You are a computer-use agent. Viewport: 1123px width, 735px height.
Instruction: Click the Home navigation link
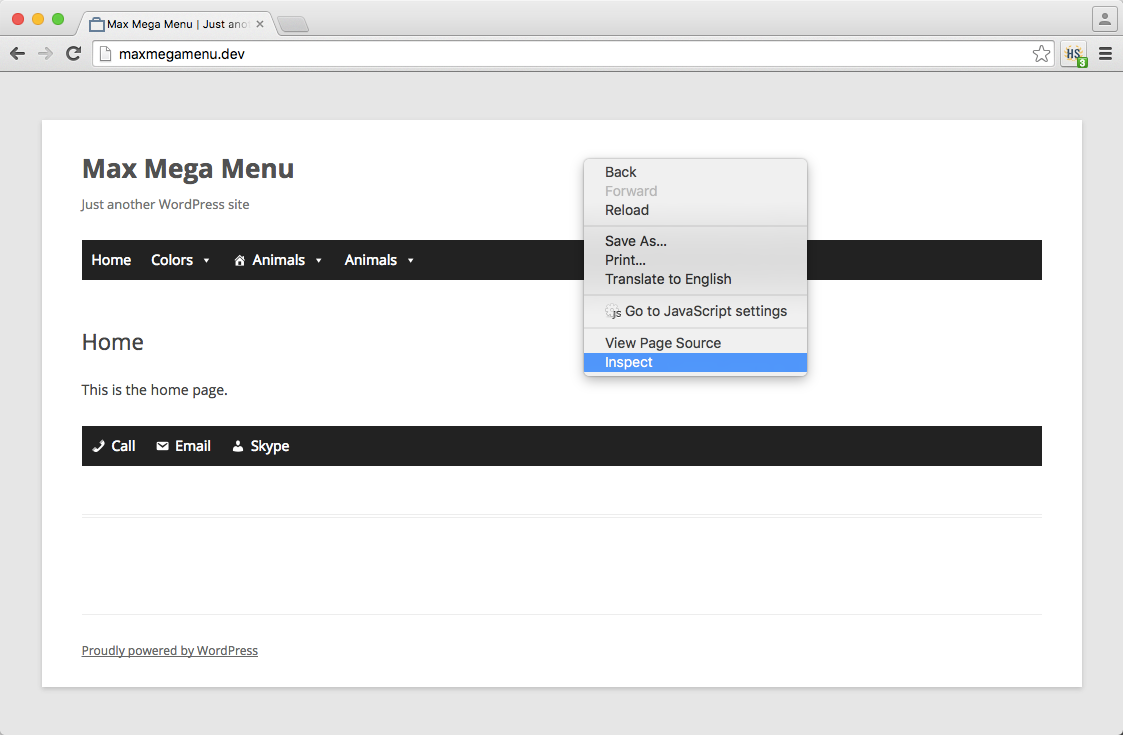[x=111, y=260]
